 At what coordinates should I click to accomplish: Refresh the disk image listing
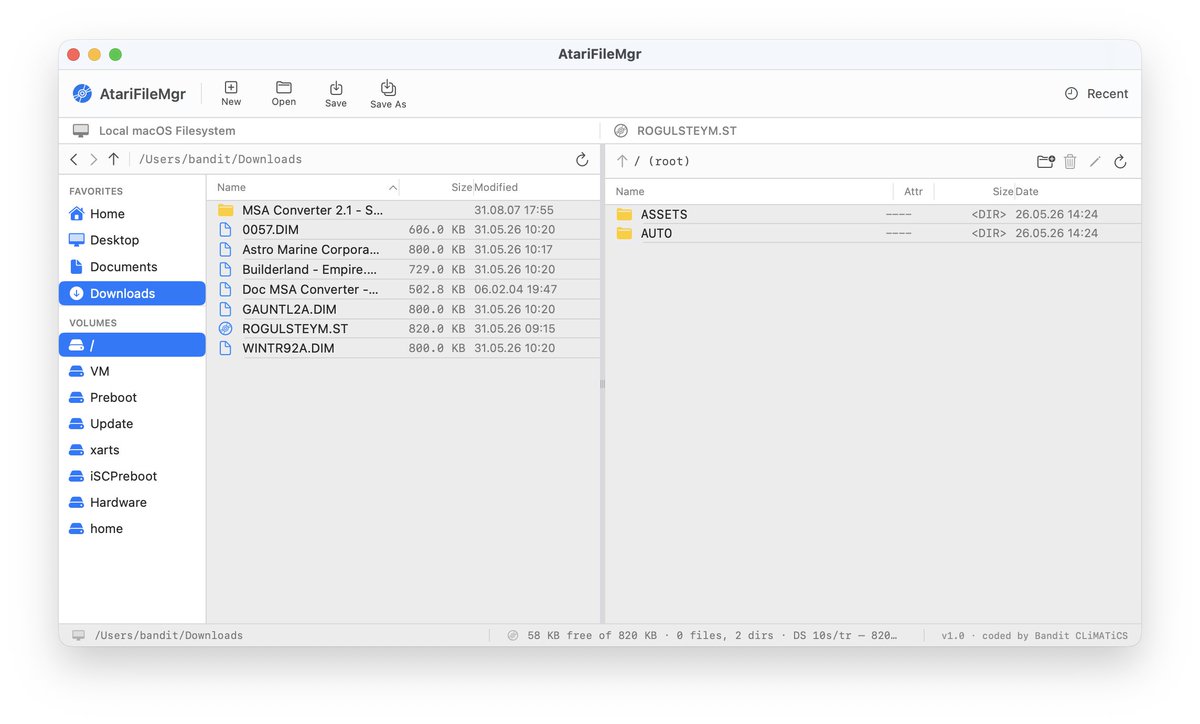point(1120,161)
